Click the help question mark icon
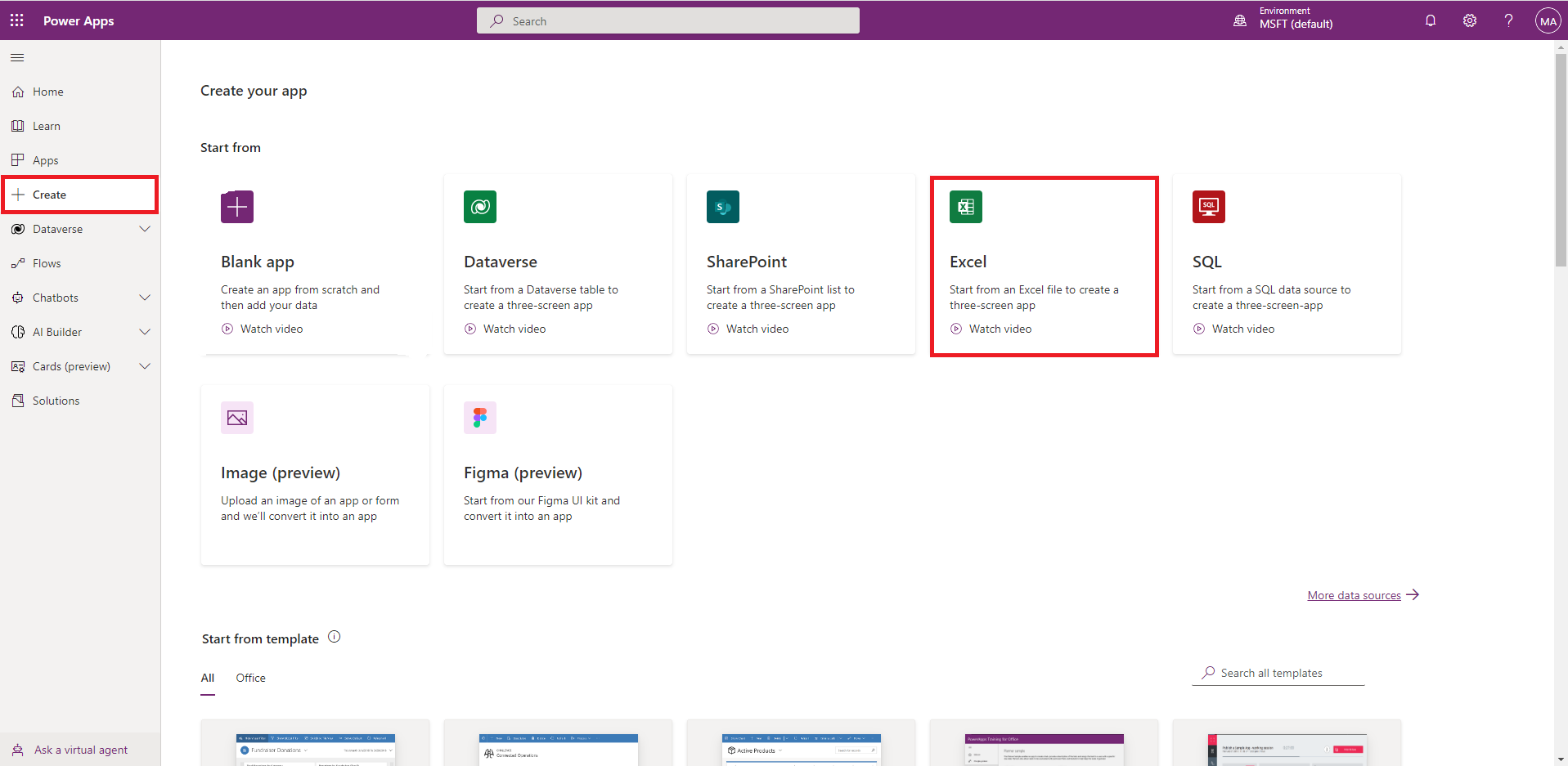 1508,20
